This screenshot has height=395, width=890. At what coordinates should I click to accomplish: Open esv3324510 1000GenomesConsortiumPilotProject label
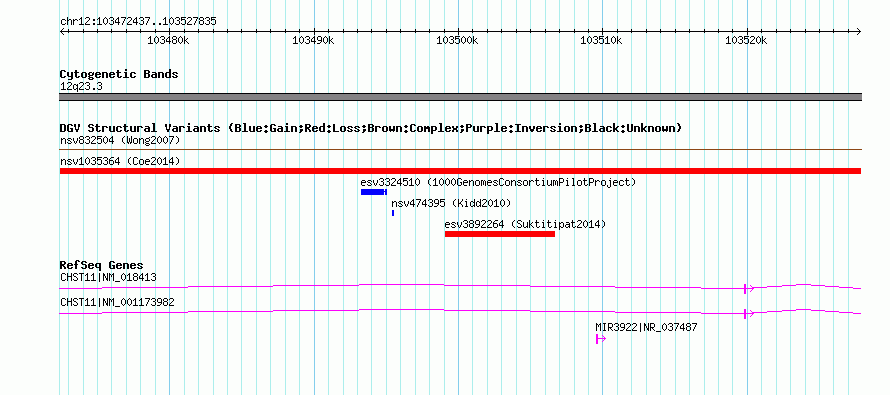pos(498,182)
